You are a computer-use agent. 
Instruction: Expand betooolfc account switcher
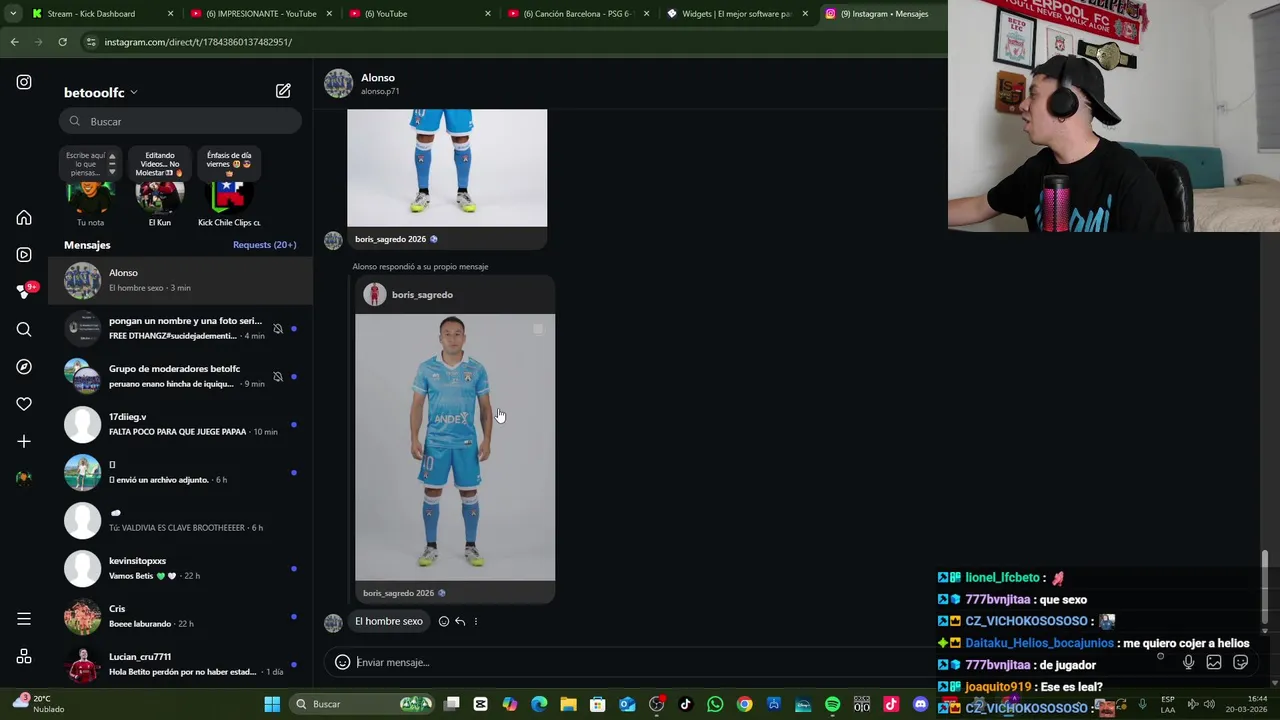101,92
